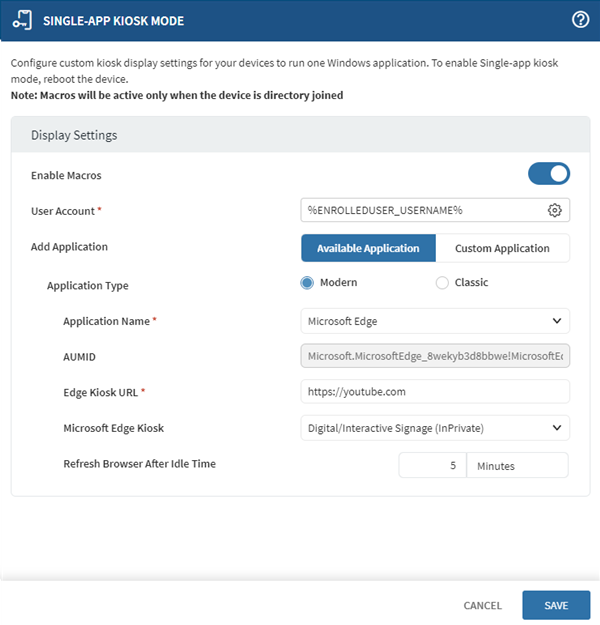Select the Classic application type
This screenshot has height=625, width=600.
[x=442, y=283]
